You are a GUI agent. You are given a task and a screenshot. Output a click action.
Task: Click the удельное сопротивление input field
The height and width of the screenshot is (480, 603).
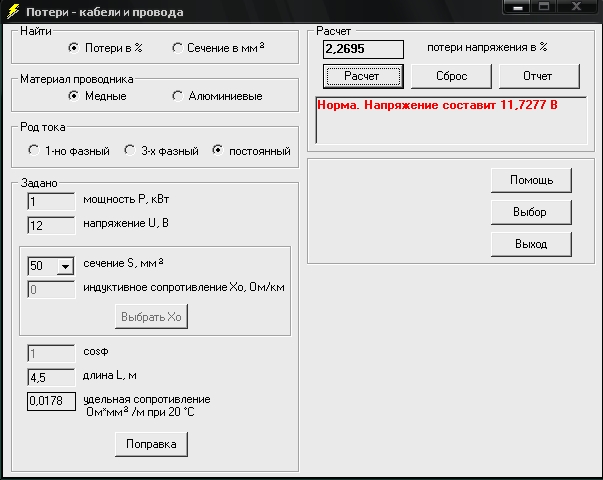52,401
